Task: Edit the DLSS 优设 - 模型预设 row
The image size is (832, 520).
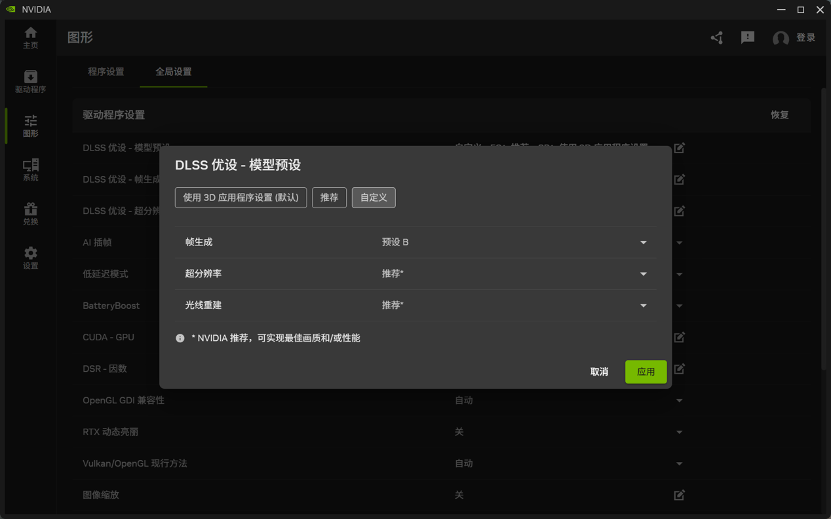Action: click(679, 148)
